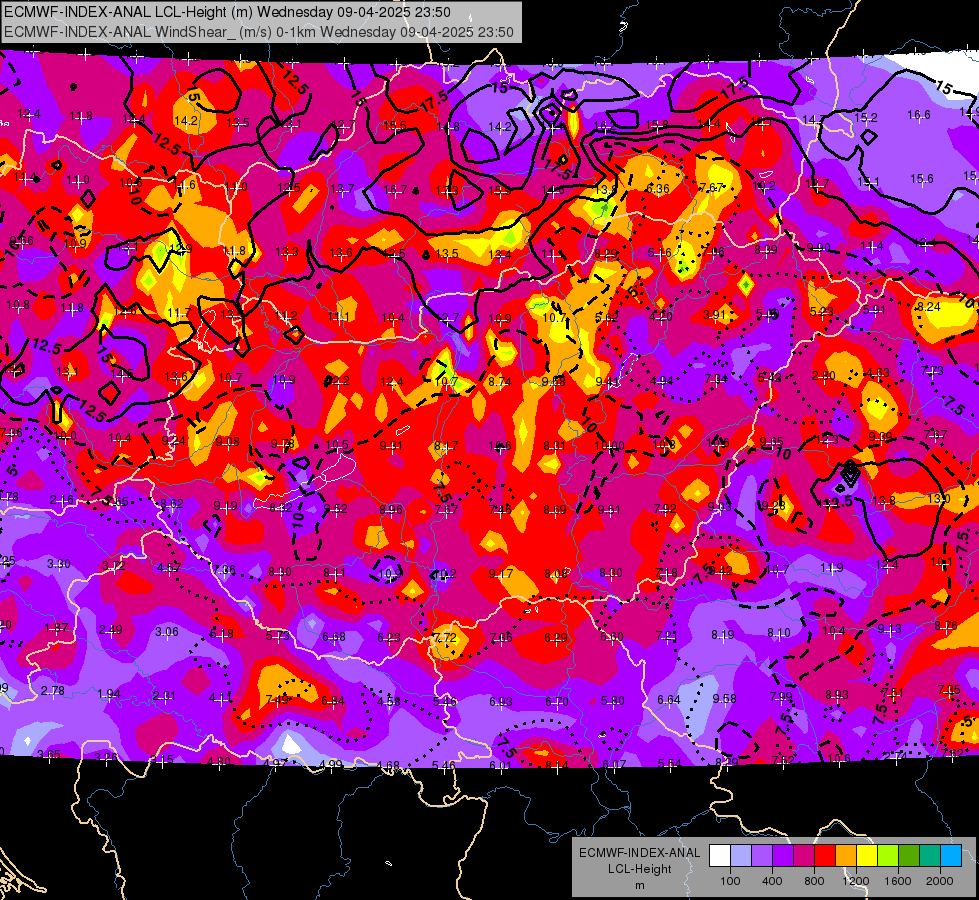Click the legend value 800
Viewport: 979px width, 900px height.
[x=814, y=881]
